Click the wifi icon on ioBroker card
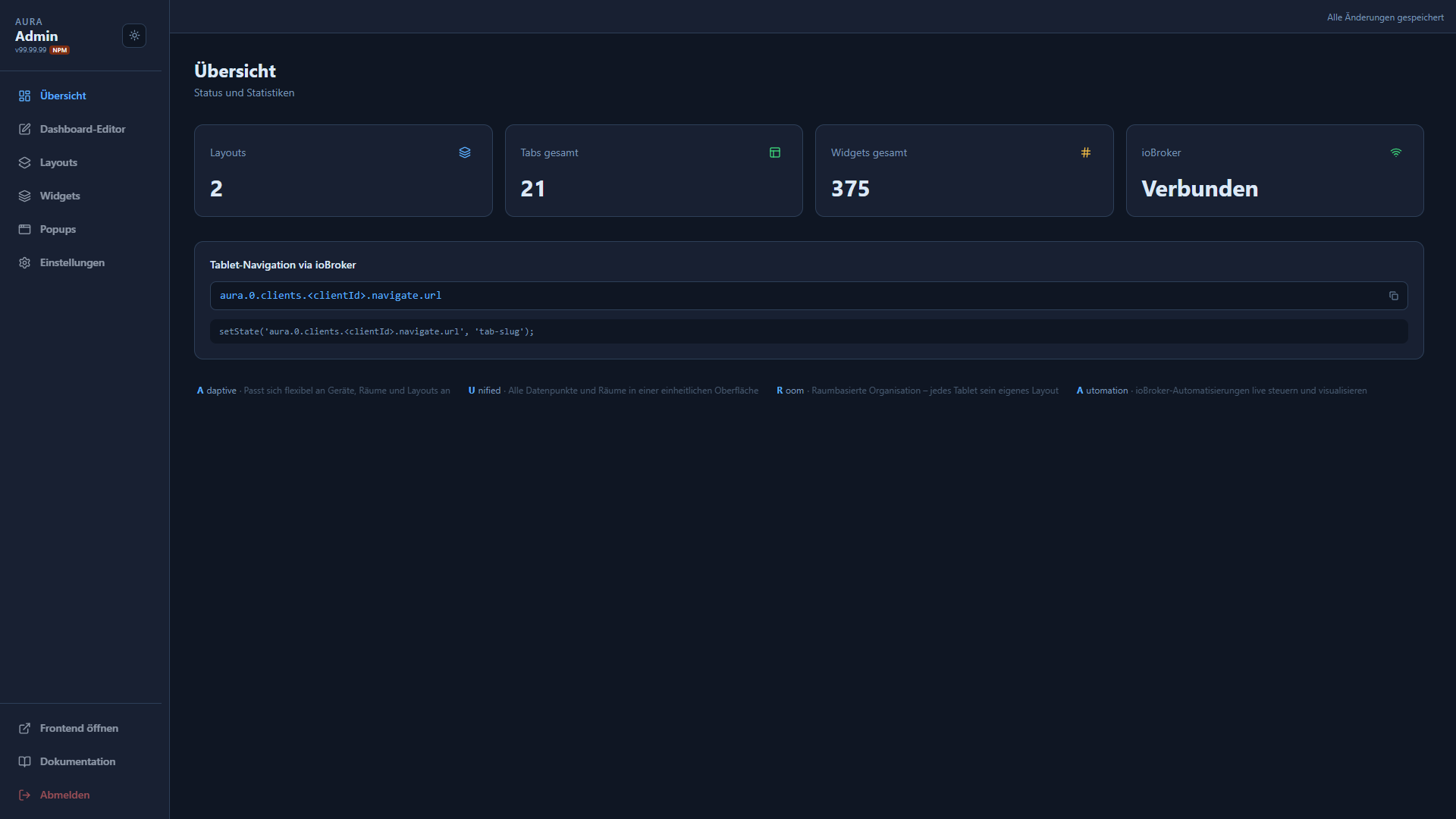Viewport: 1456px width, 819px height. pyautogui.click(x=1396, y=152)
